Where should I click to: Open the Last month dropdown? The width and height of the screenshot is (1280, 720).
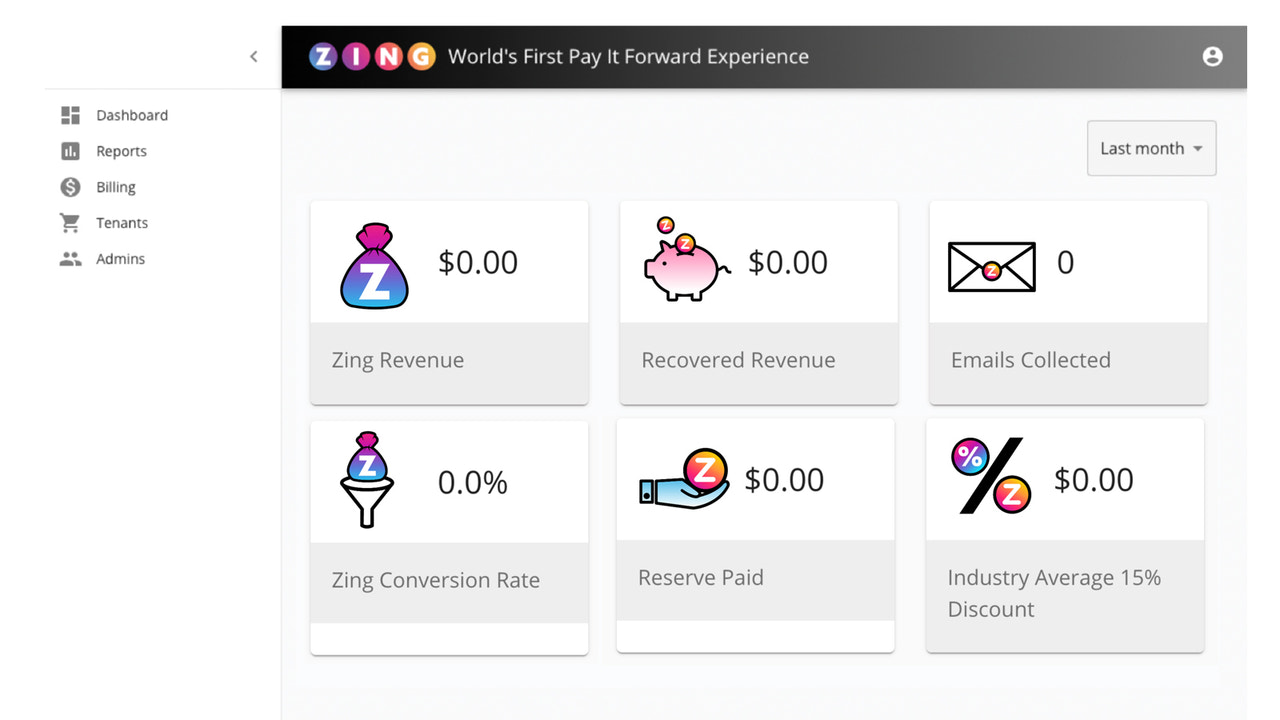(x=1150, y=147)
